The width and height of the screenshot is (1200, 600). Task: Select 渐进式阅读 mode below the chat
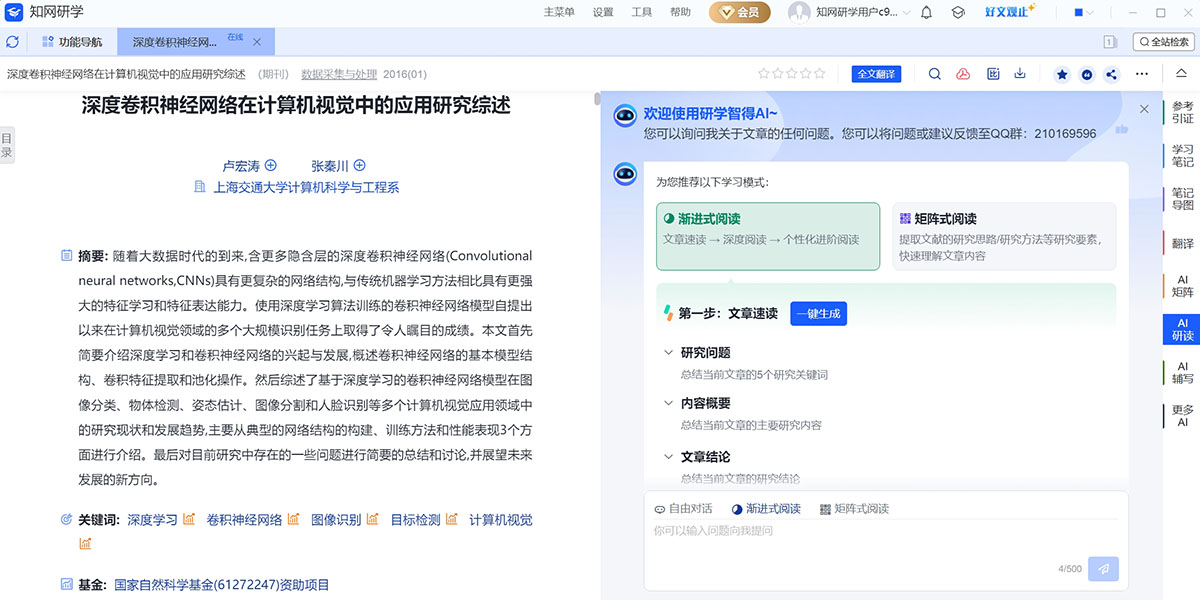coord(766,509)
